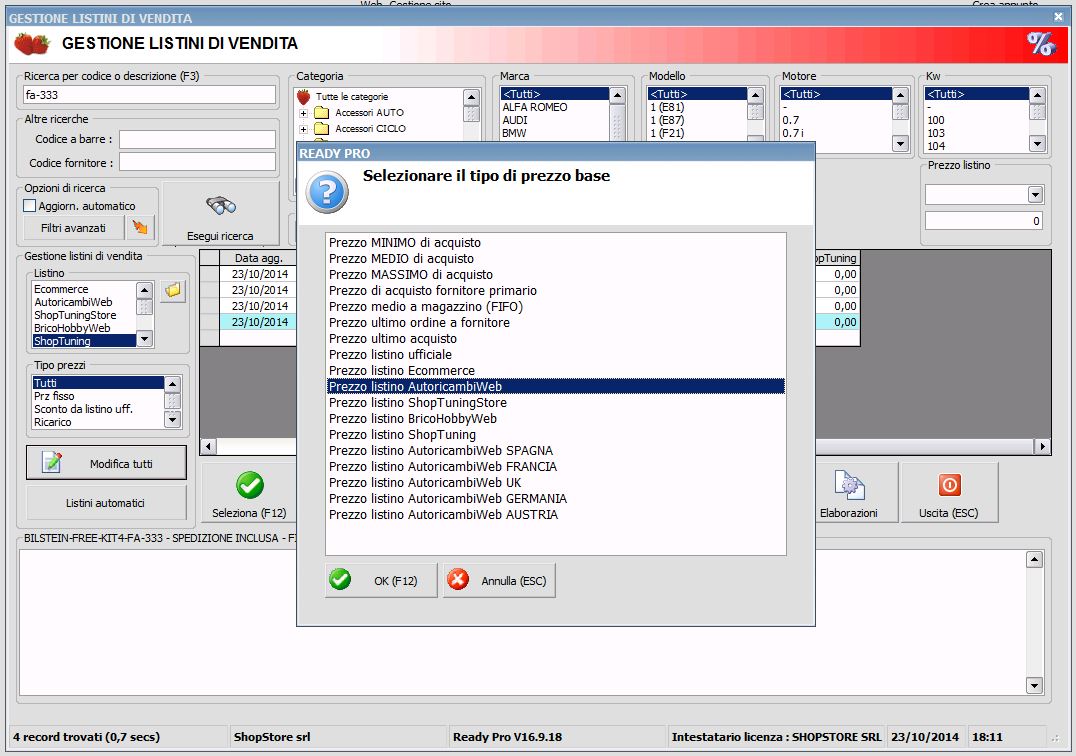Click down arrow of Tipo prezzi list
1076x756 pixels.
[x=173, y=419]
